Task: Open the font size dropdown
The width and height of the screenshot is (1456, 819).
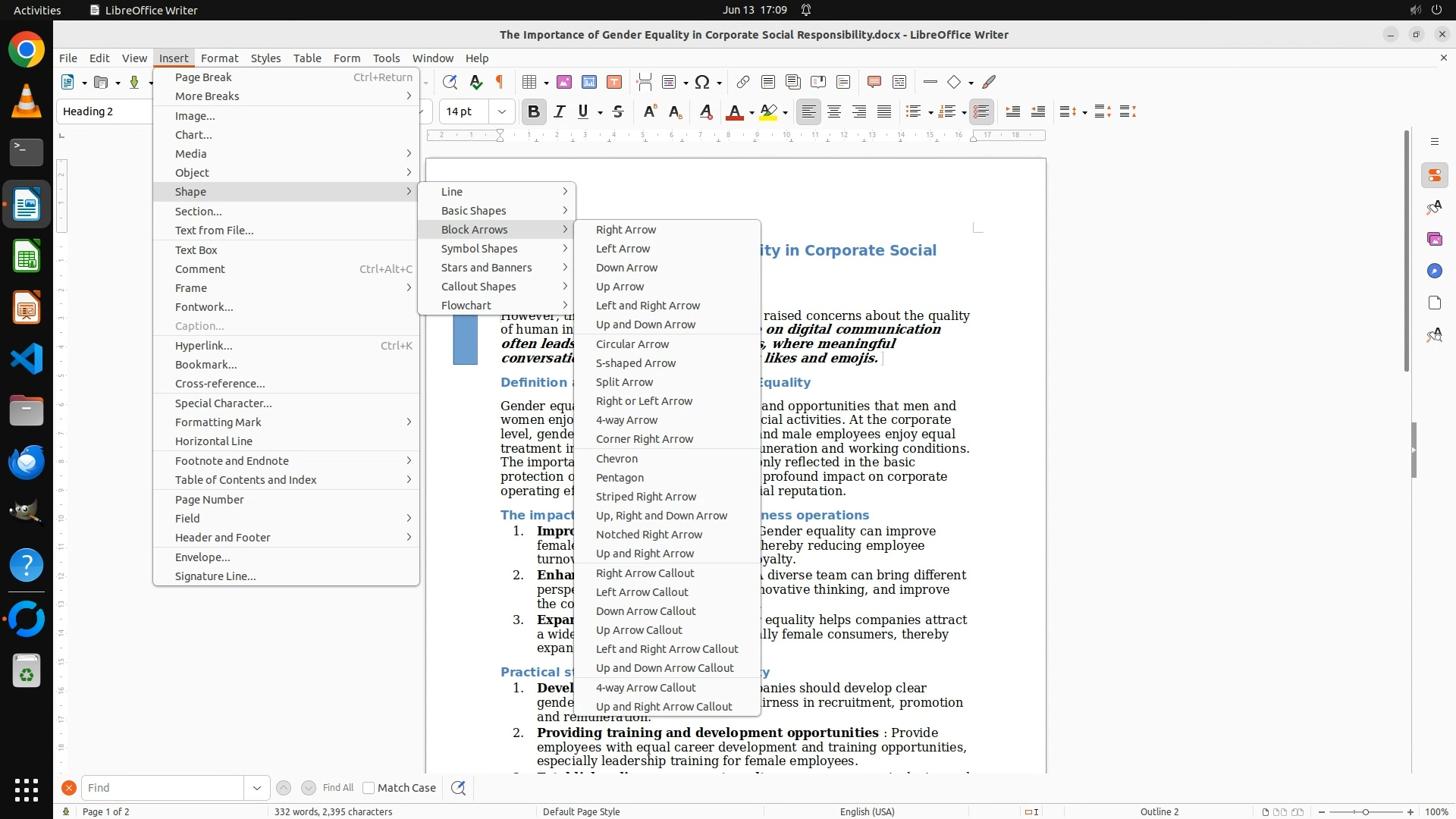Action: [x=501, y=111]
